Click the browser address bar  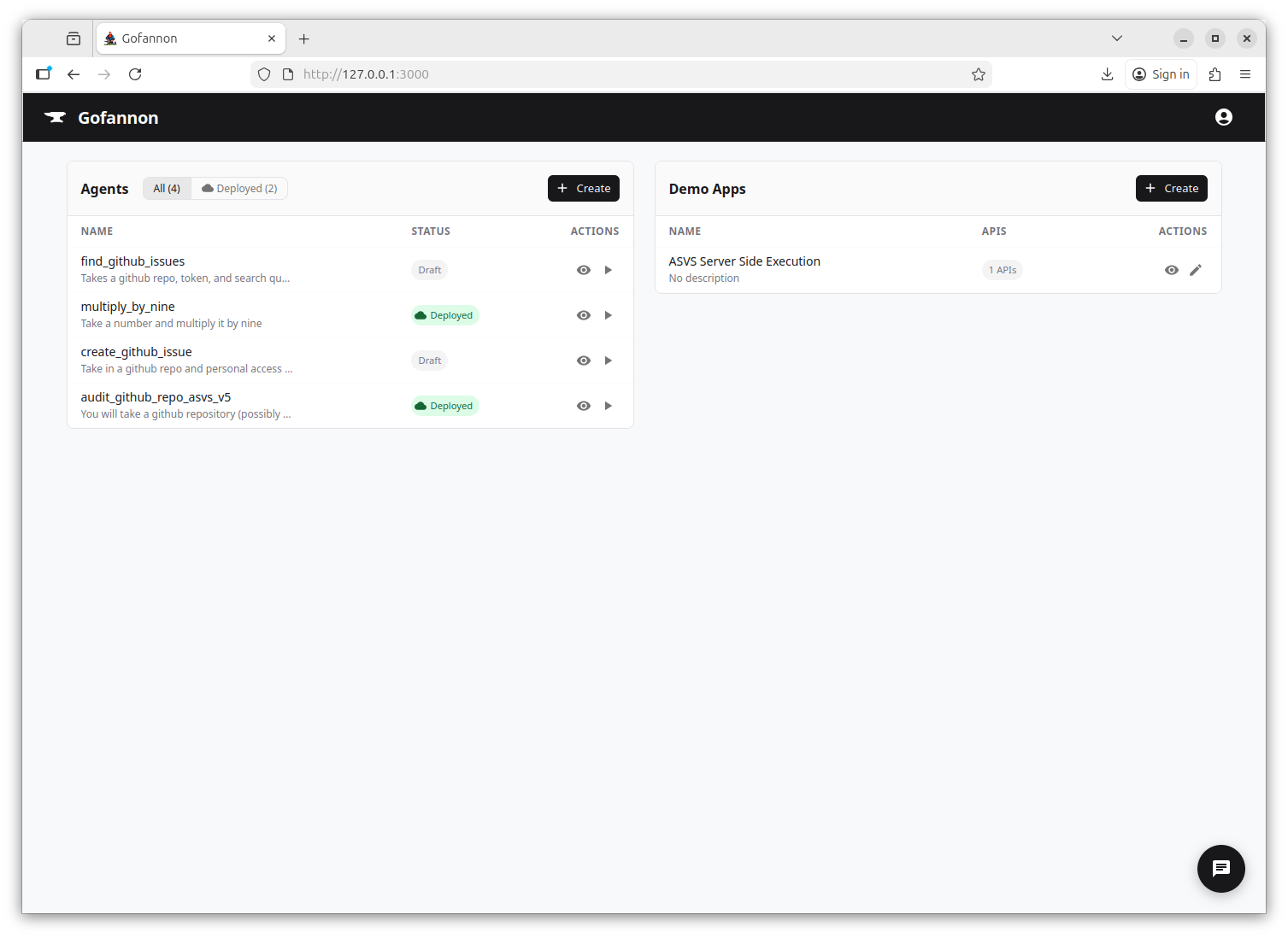click(x=598, y=74)
